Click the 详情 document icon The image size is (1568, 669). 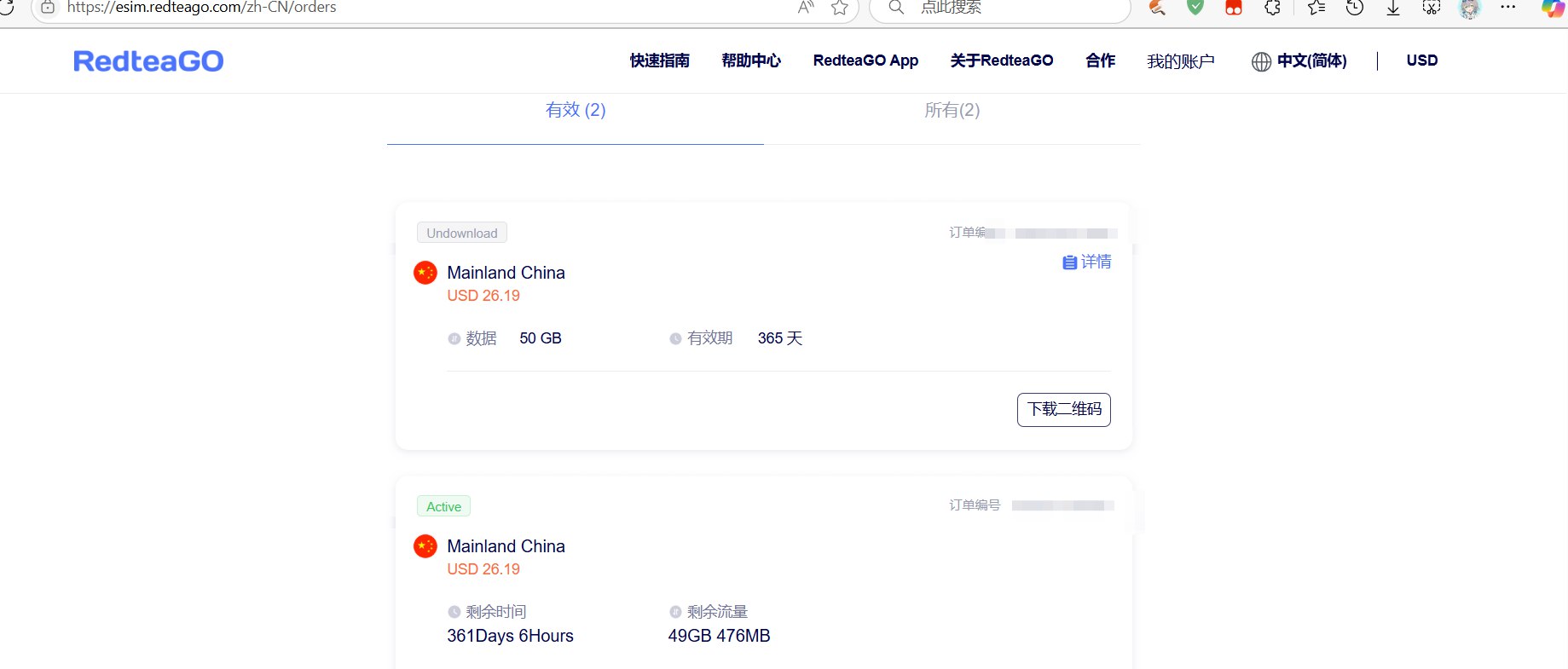(1069, 262)
